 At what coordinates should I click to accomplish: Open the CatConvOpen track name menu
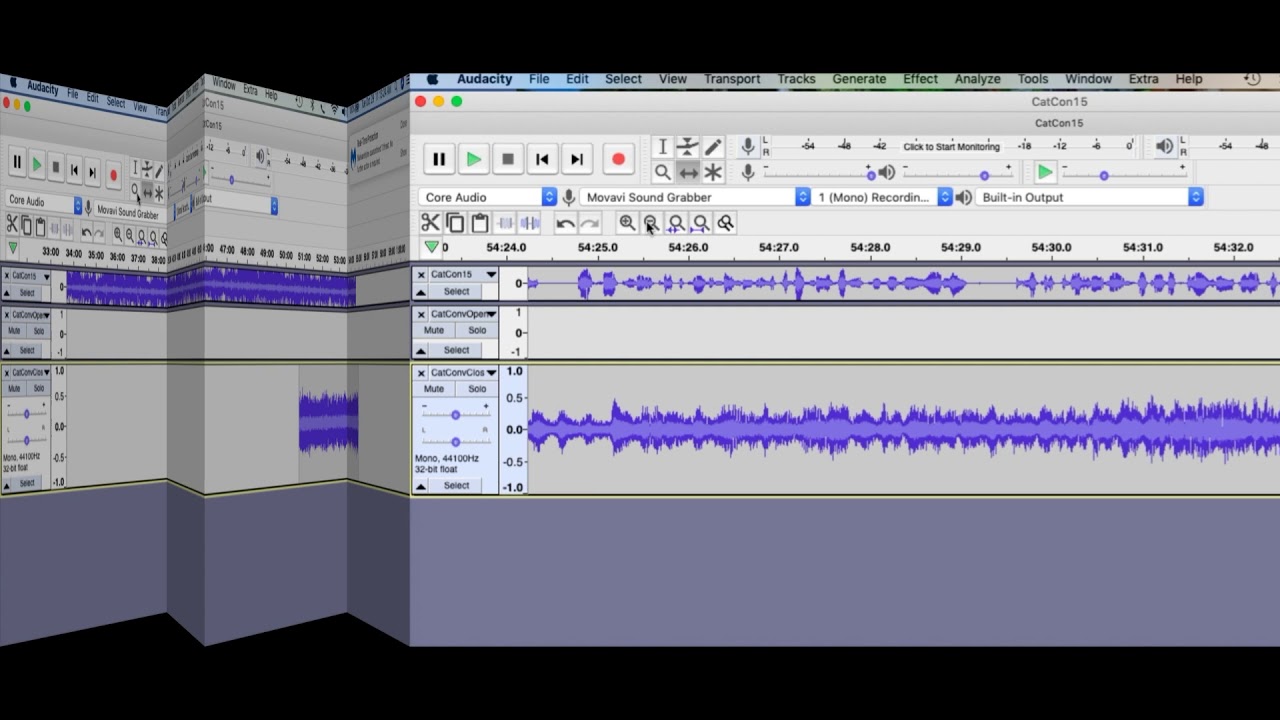click(464, 314)
